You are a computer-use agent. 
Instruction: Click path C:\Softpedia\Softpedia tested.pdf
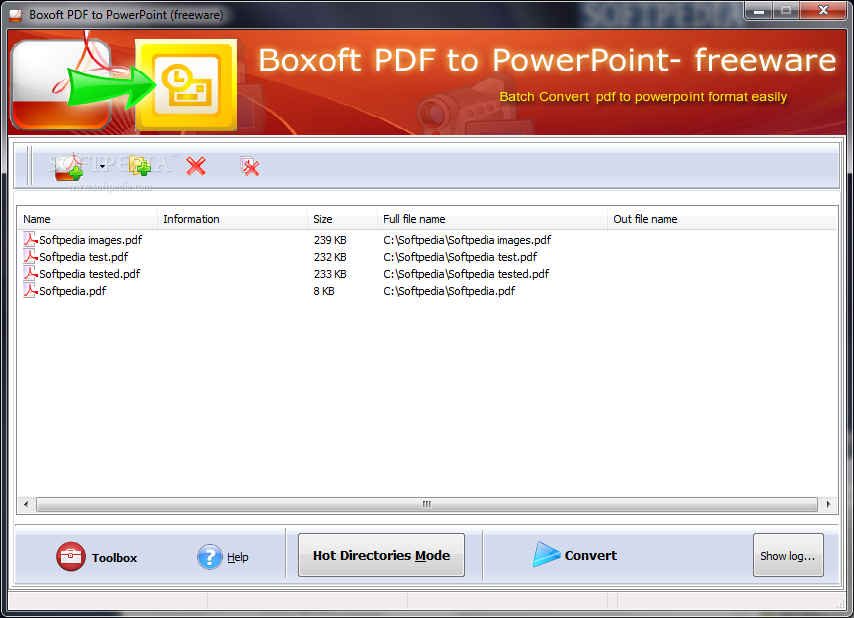click(x=466, y=273)
